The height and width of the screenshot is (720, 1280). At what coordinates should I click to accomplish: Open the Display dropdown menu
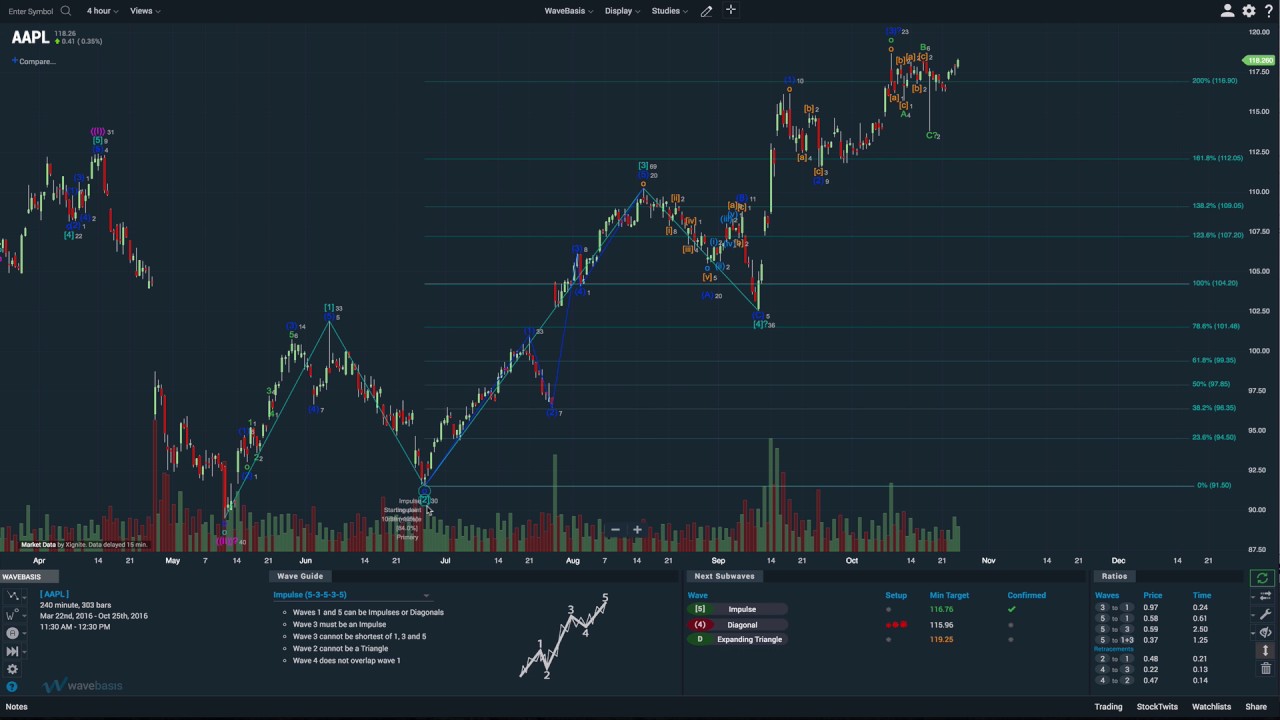tap(622, 11)
